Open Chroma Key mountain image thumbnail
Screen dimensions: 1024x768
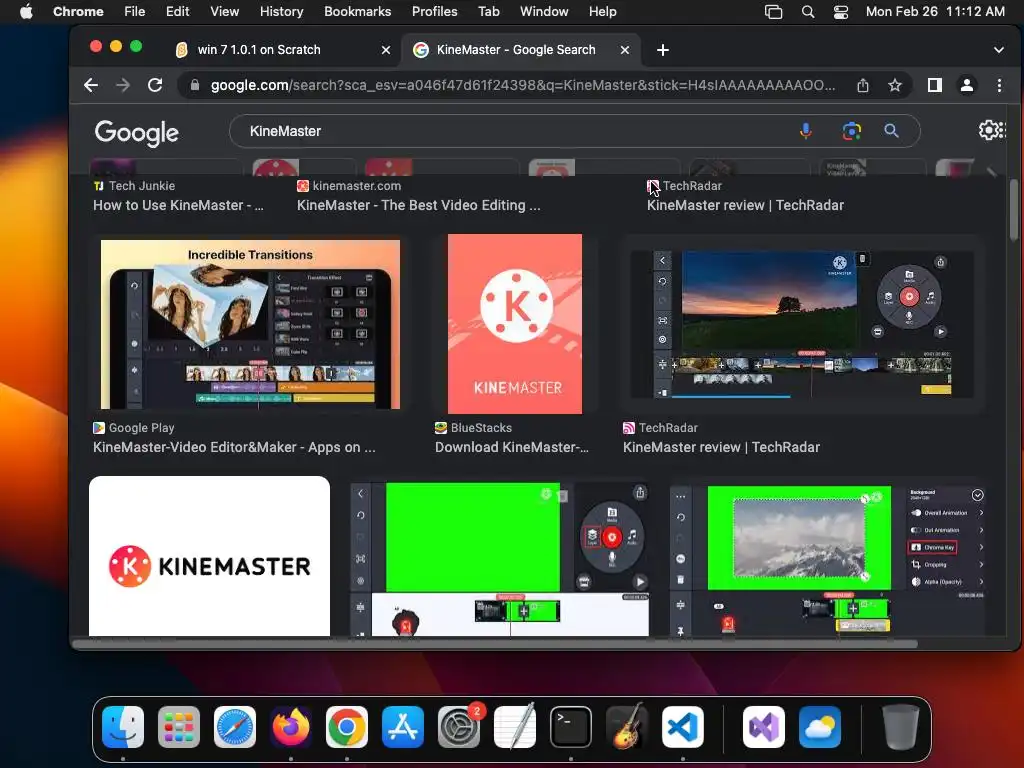point(827,559)
